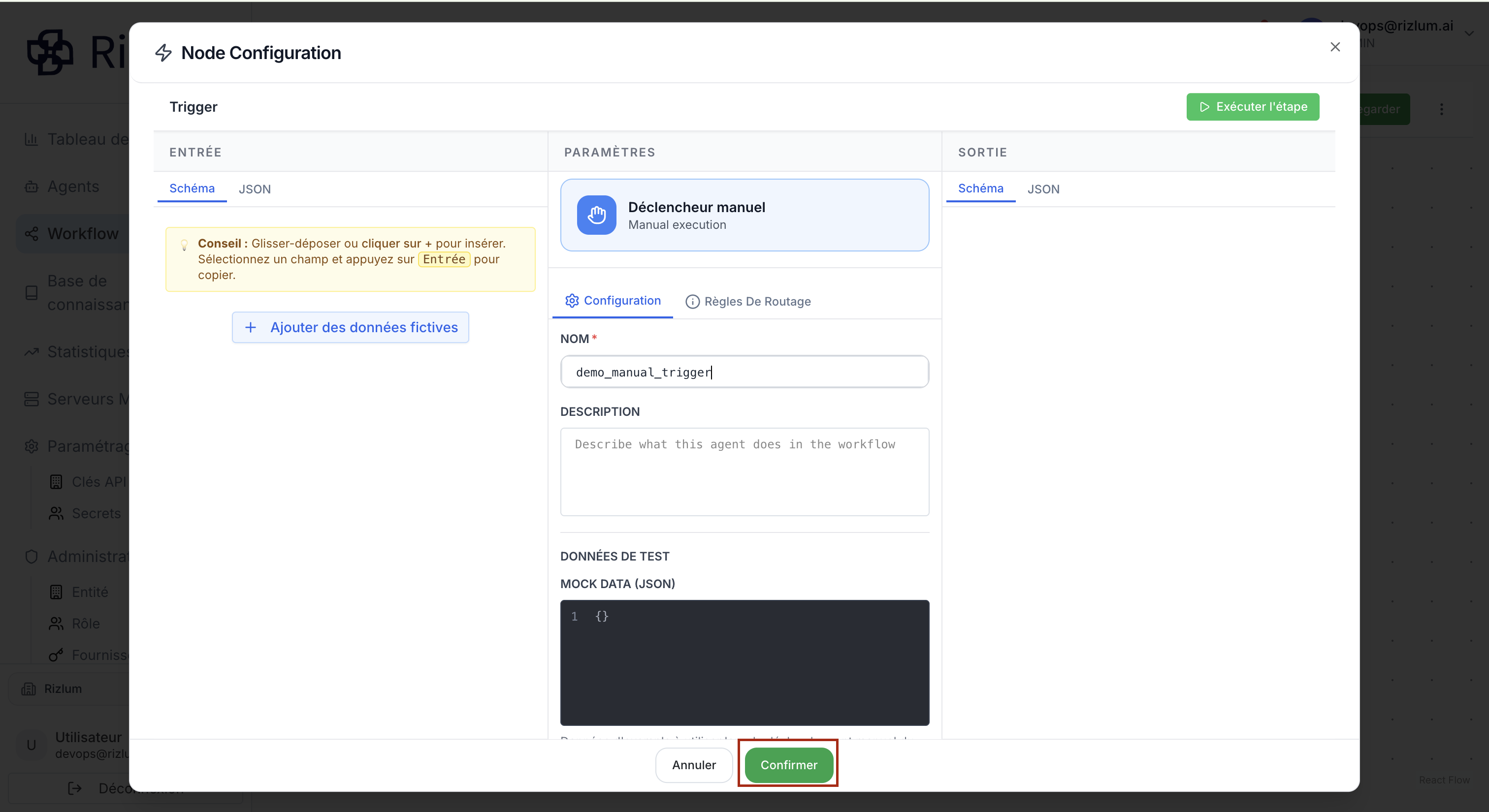Viewport: 1489px width, 812px height.
Task: Click the play icon in Exécuter l'étape
Action: click(1204, 107)
